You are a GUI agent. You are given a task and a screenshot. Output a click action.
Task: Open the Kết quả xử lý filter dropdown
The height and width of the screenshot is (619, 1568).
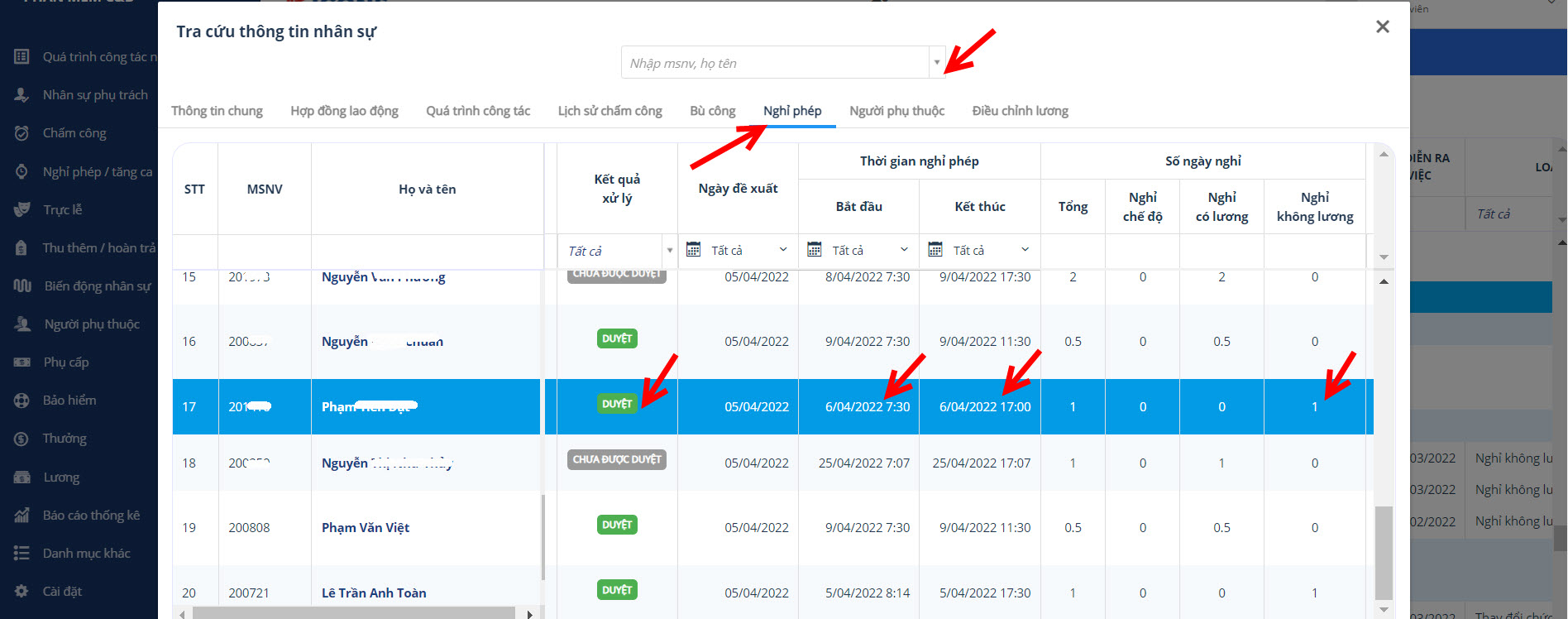pos(669,251)
